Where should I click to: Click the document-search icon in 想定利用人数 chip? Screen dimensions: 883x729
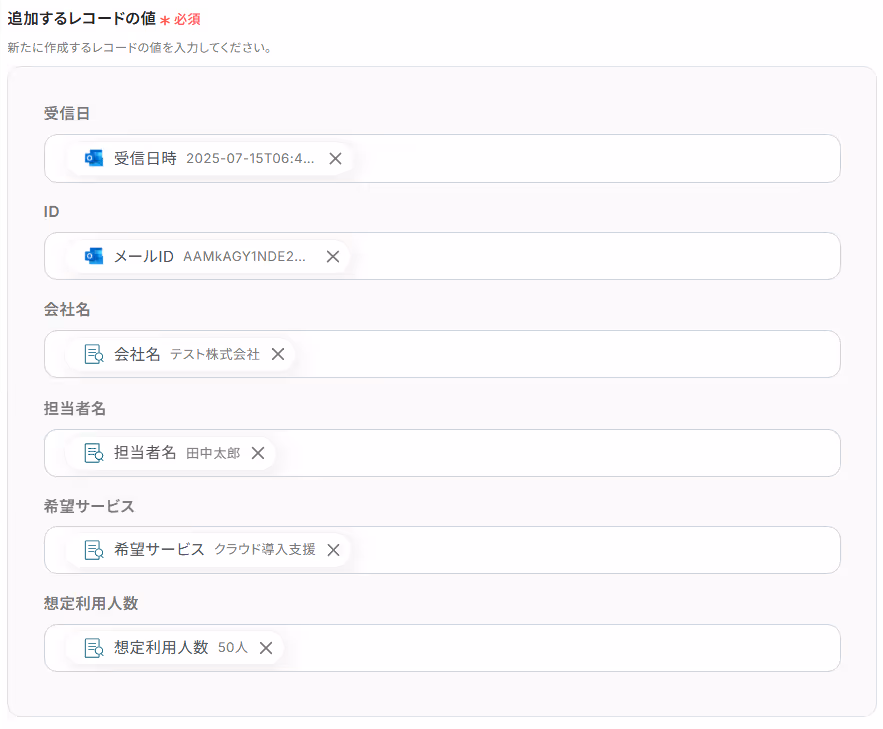94,648
